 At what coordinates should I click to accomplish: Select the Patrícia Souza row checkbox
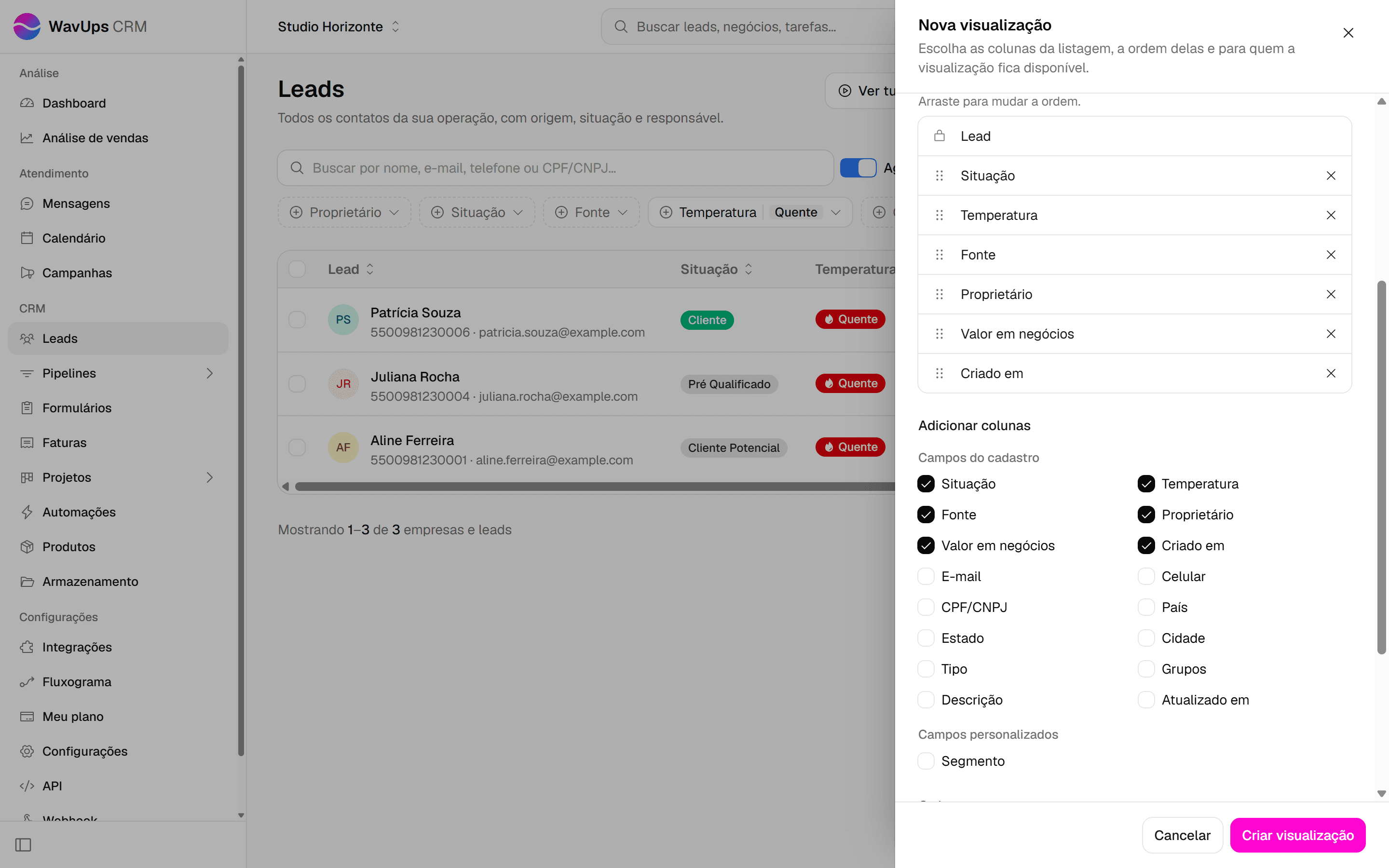pos(297,320)
